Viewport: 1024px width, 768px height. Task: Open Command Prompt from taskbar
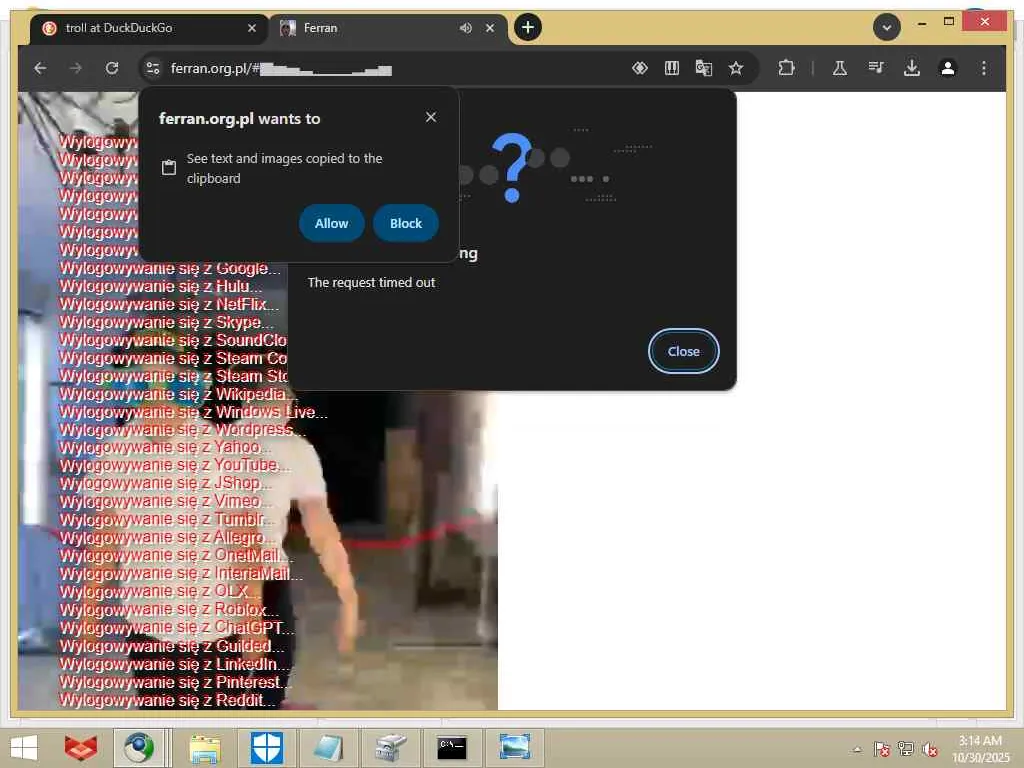[x=452, y=748]
